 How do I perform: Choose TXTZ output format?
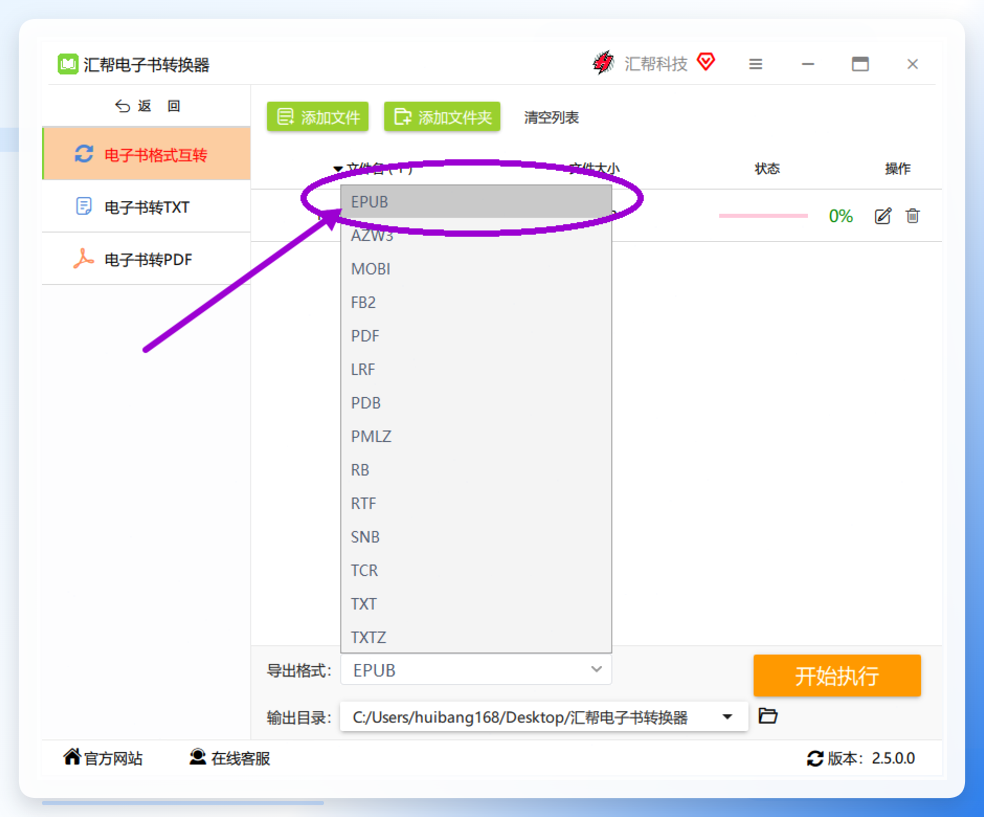[x=476, y=637]
